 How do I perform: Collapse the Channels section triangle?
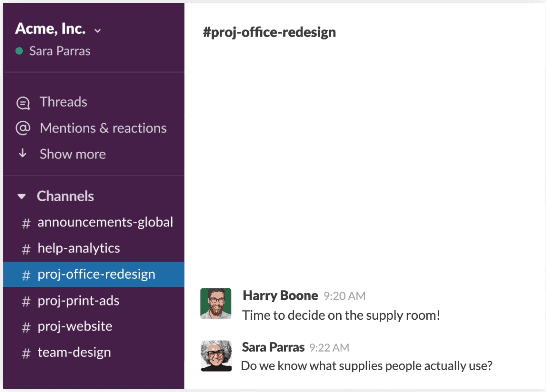coord(22,197)
